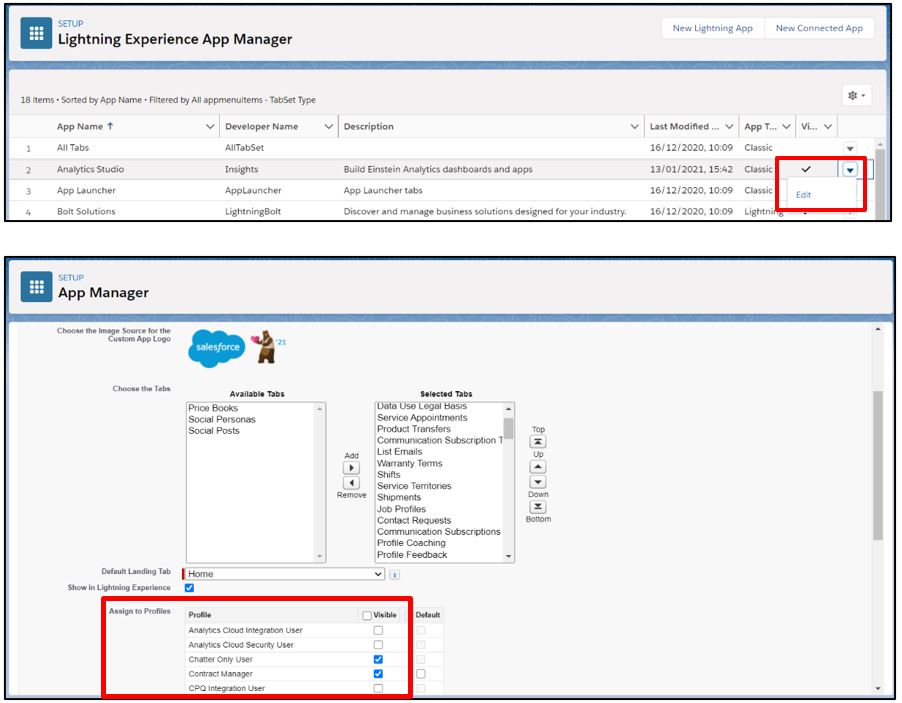Select Product Transfers in Selected Tabs
This screenshot has width=902, height=703.
tap(414, 429)
